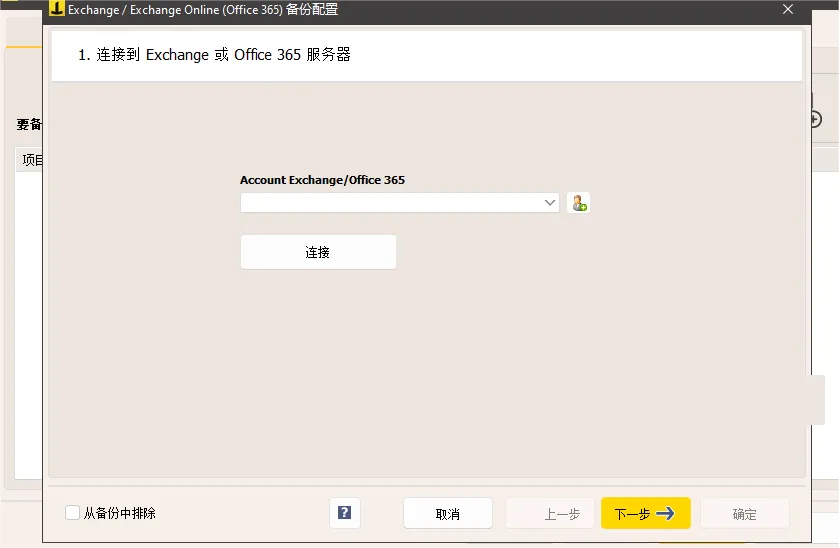Click the 连接 button

tap(318, 252)
